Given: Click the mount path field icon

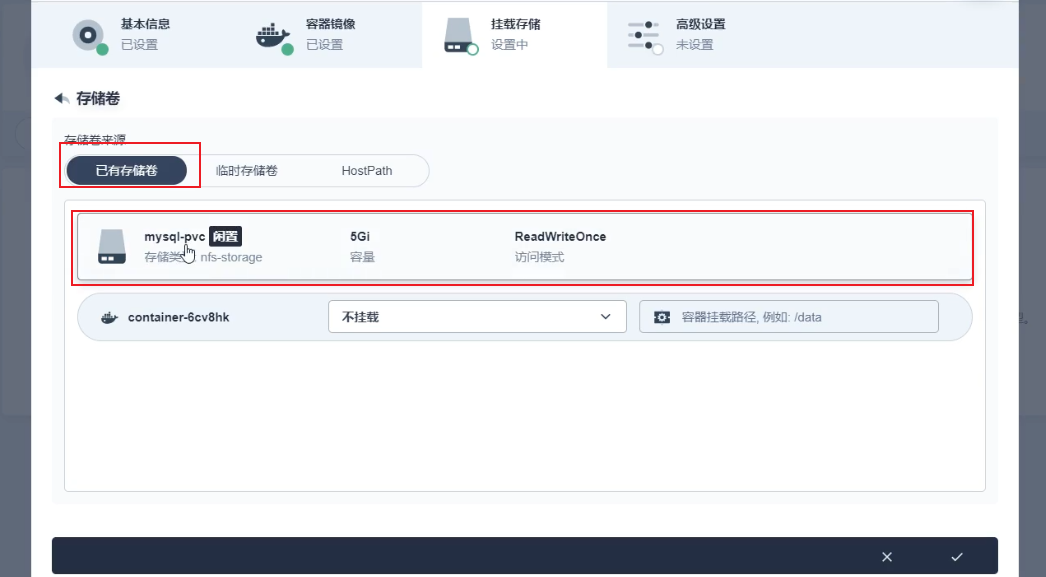Looking at the screenshot, I should tap(662, 317).
